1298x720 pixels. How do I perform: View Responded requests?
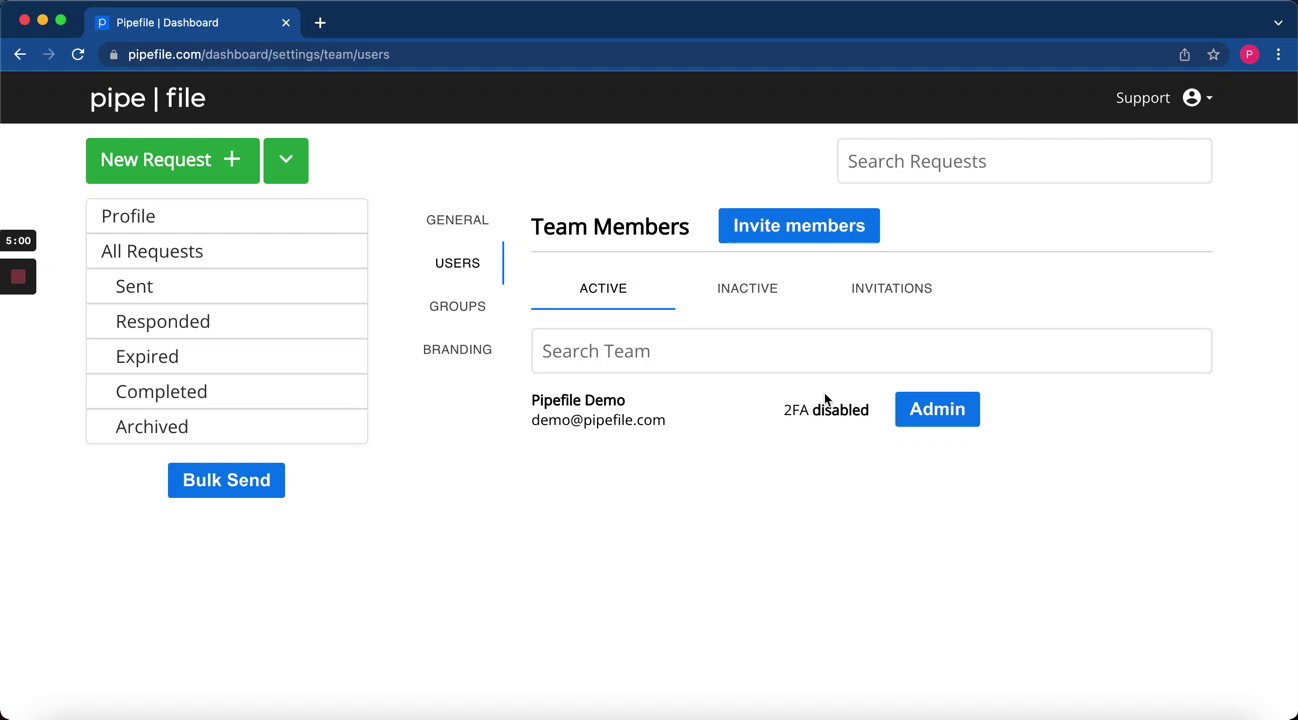[227, 321]
